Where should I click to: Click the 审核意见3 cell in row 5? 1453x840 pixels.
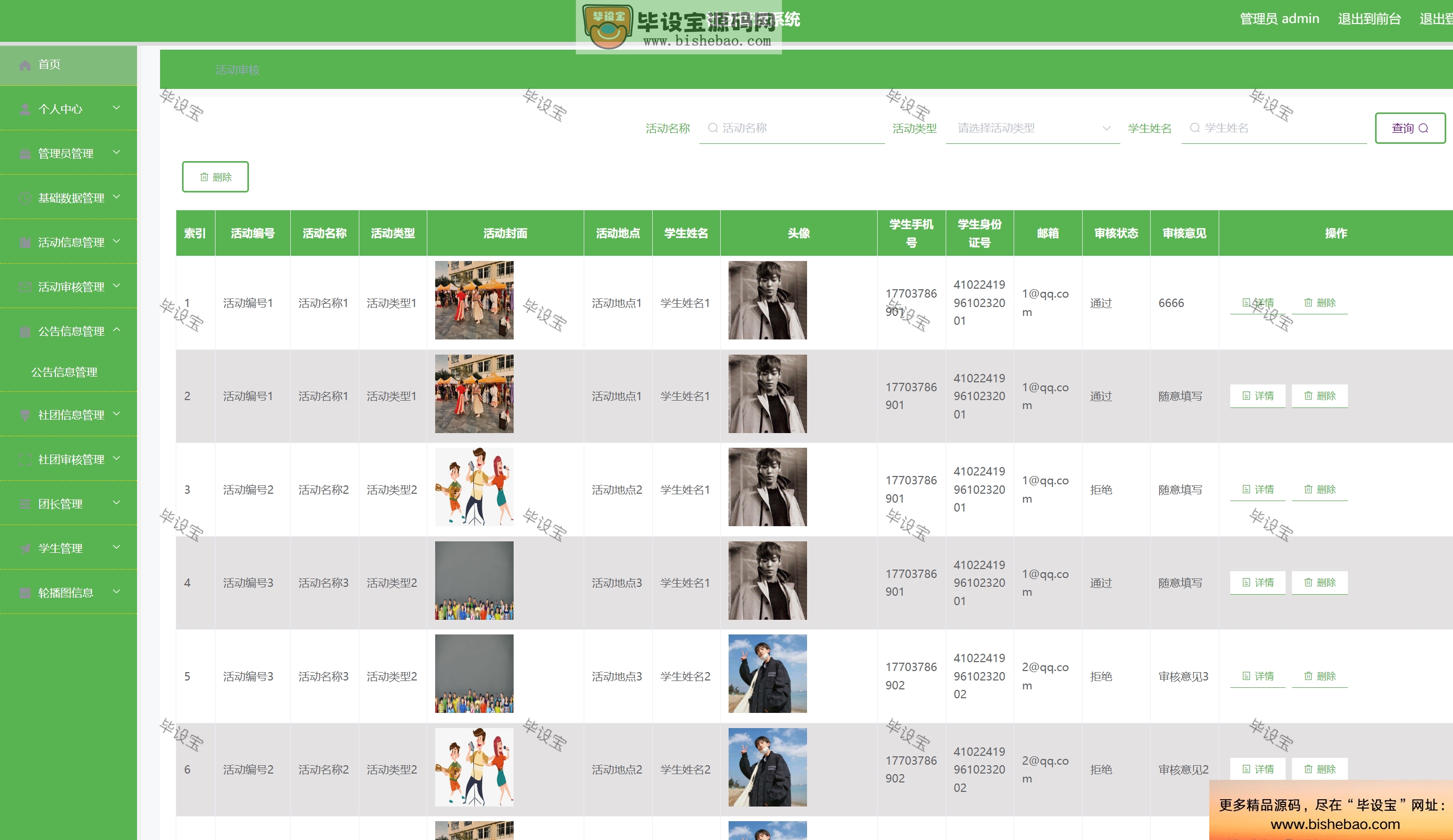point(1183,677)
